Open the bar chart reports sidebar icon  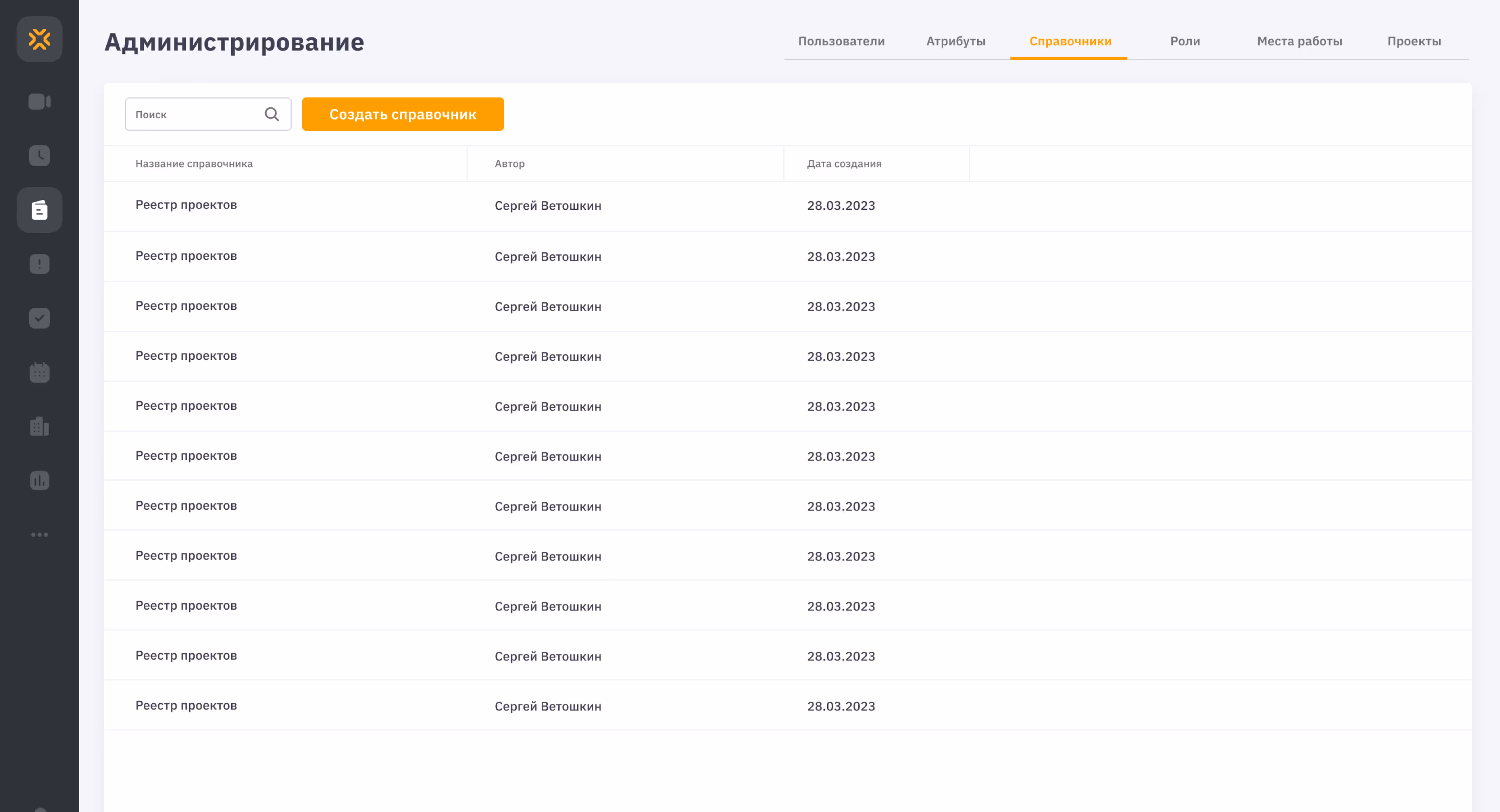(39, 480)
